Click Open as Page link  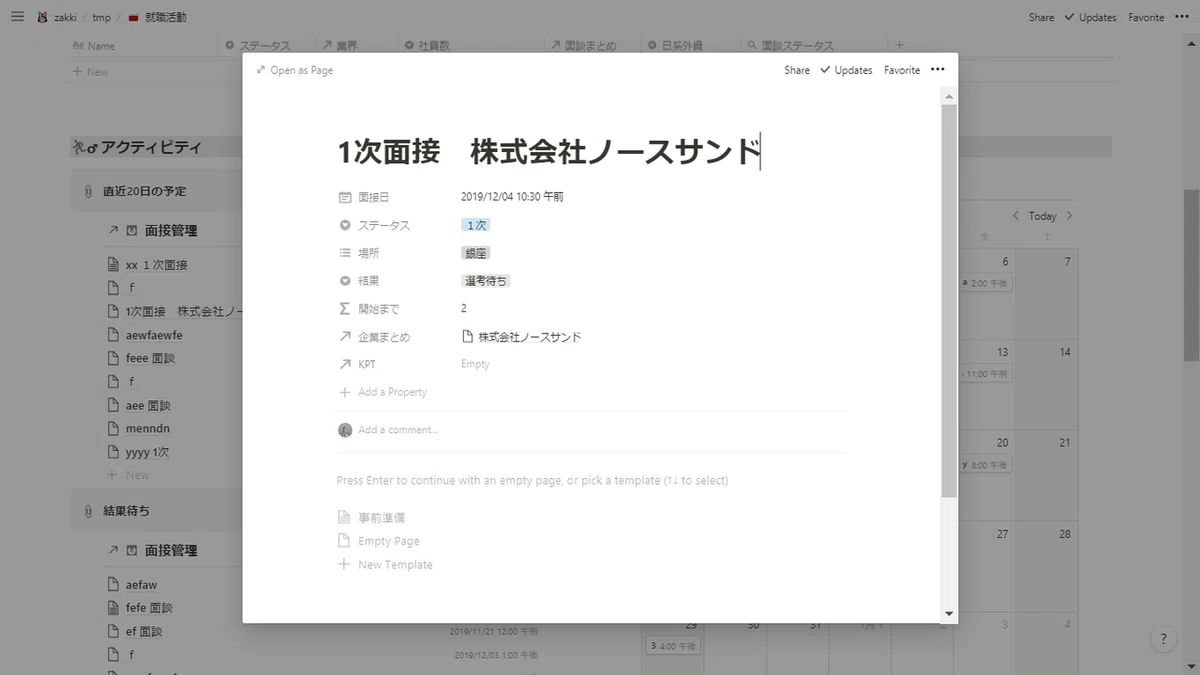coord(294,70)
